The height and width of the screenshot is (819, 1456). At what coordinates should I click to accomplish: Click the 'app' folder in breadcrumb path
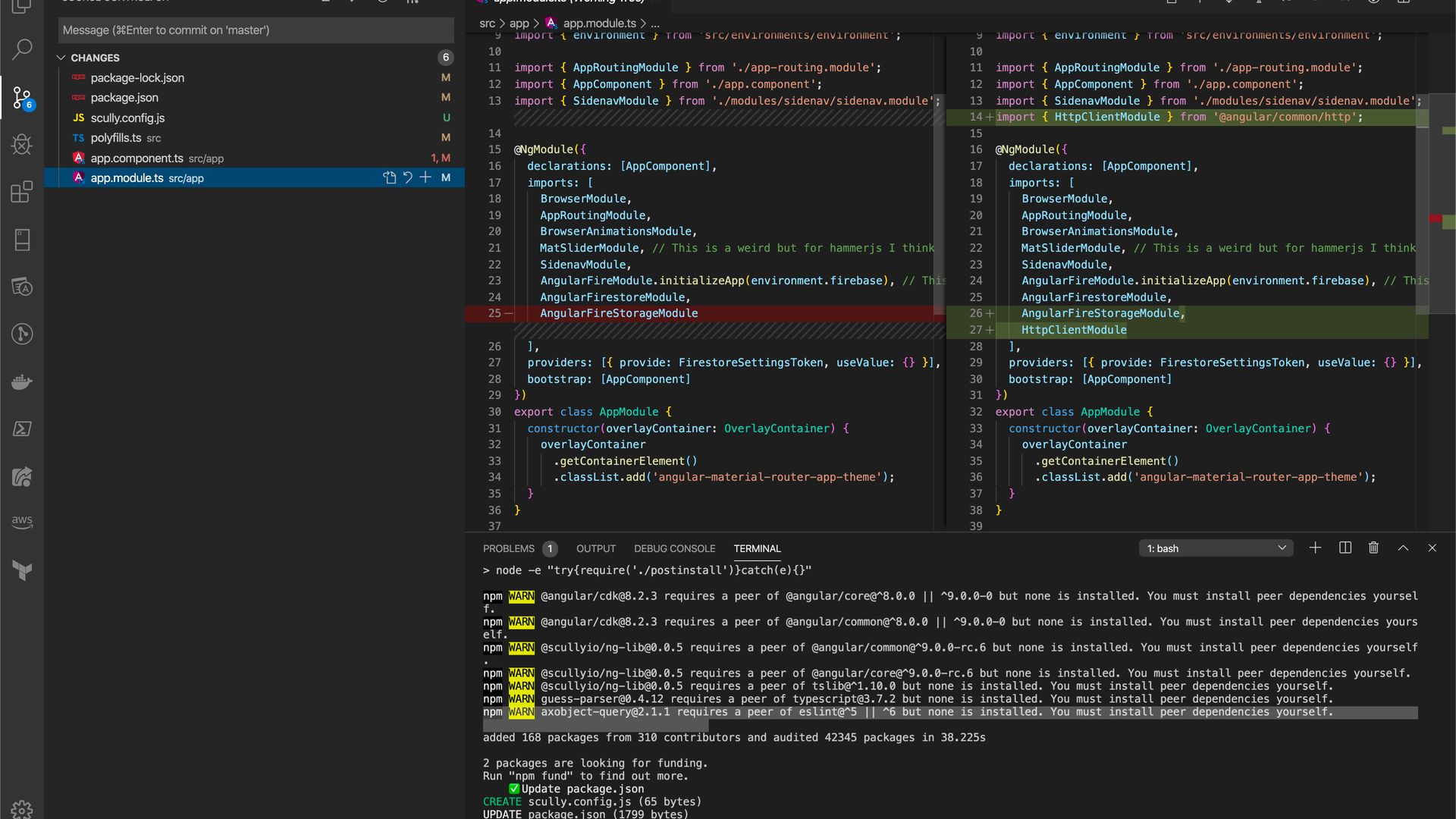pyautogui.click(x=519, y=24)
